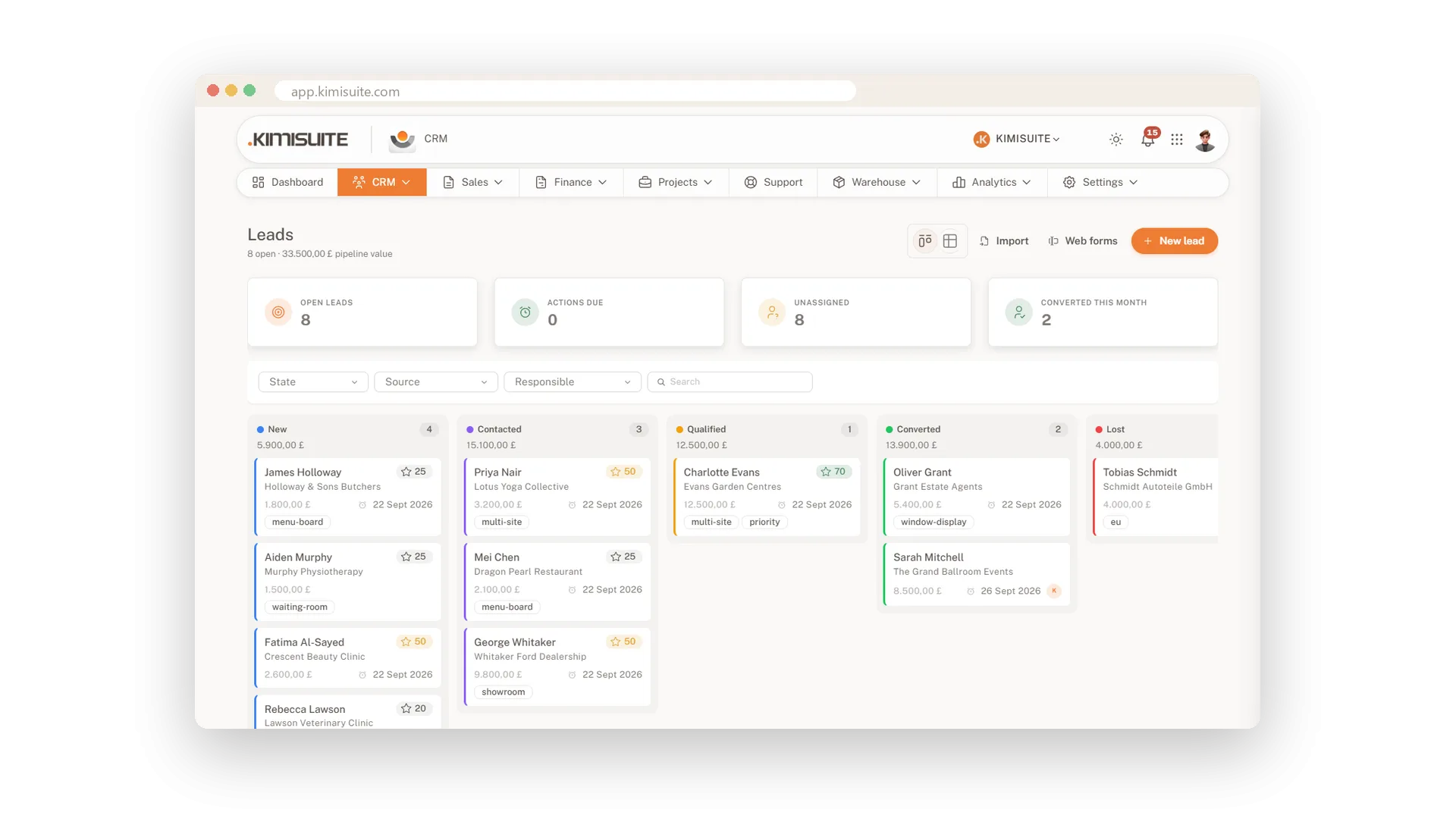Expand the KIMISUITE workspace switcher
Viewport: 1456px width, 819px height.
click(1017, 139)
